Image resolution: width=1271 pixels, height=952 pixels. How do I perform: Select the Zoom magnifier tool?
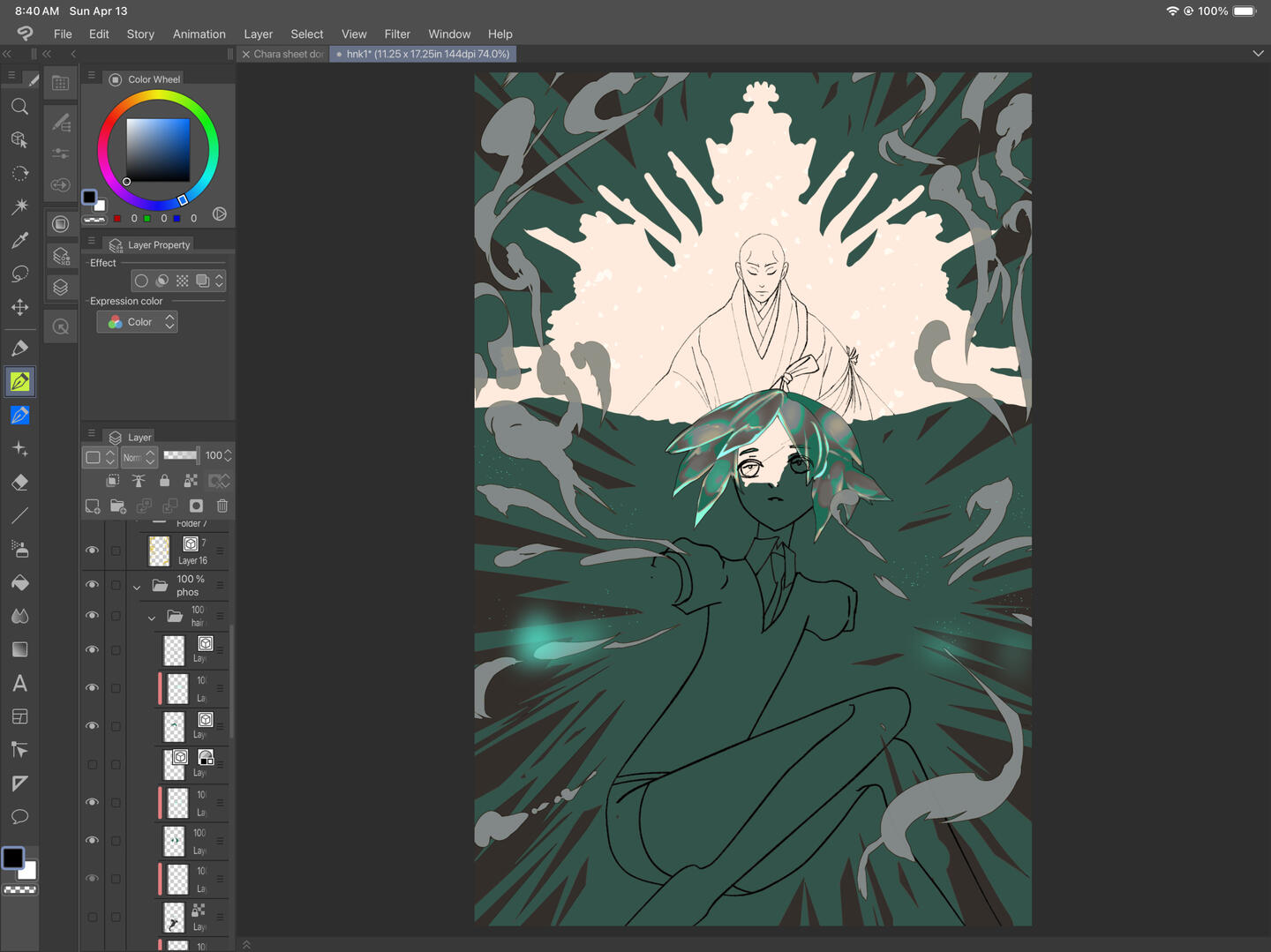coord(19,107)
